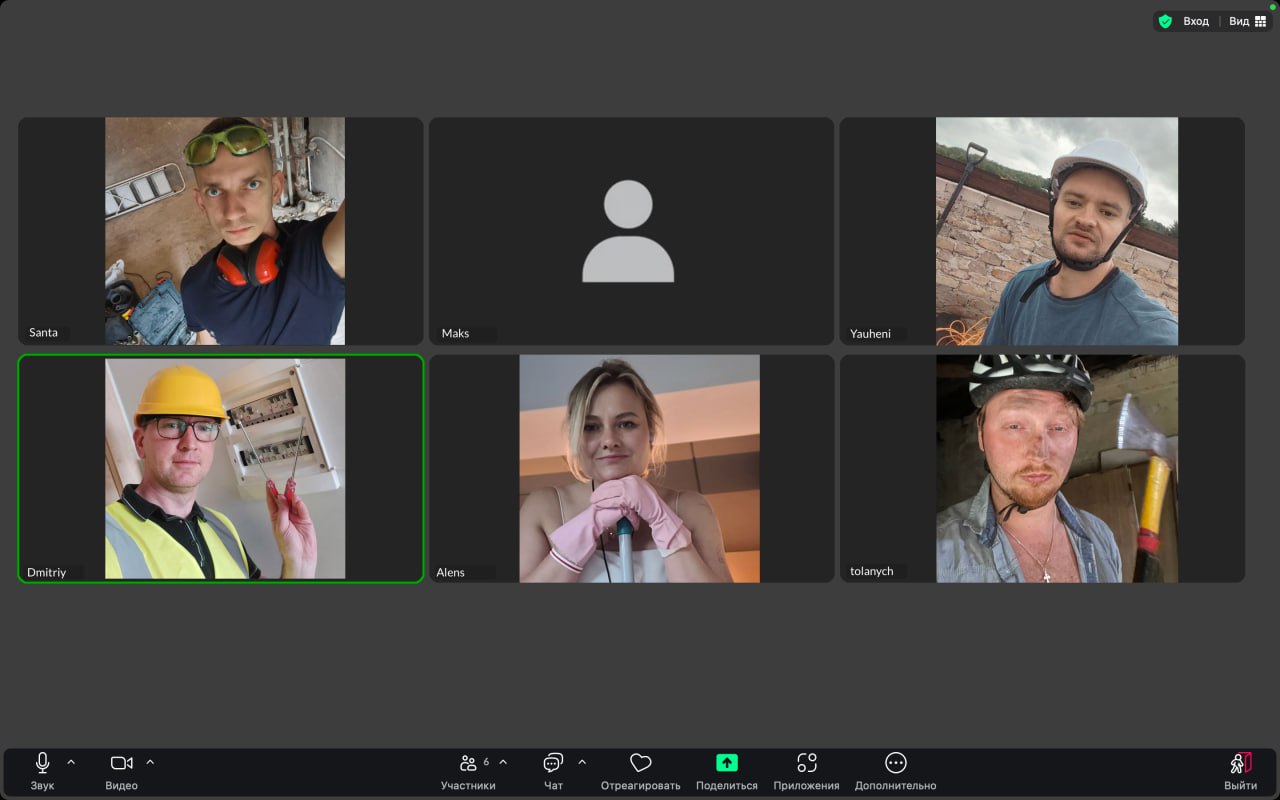This screenshot has height=800, width=1280.
Task: Click the Yauheni name label
Action: pyautogui.click(x=870, y=333)
